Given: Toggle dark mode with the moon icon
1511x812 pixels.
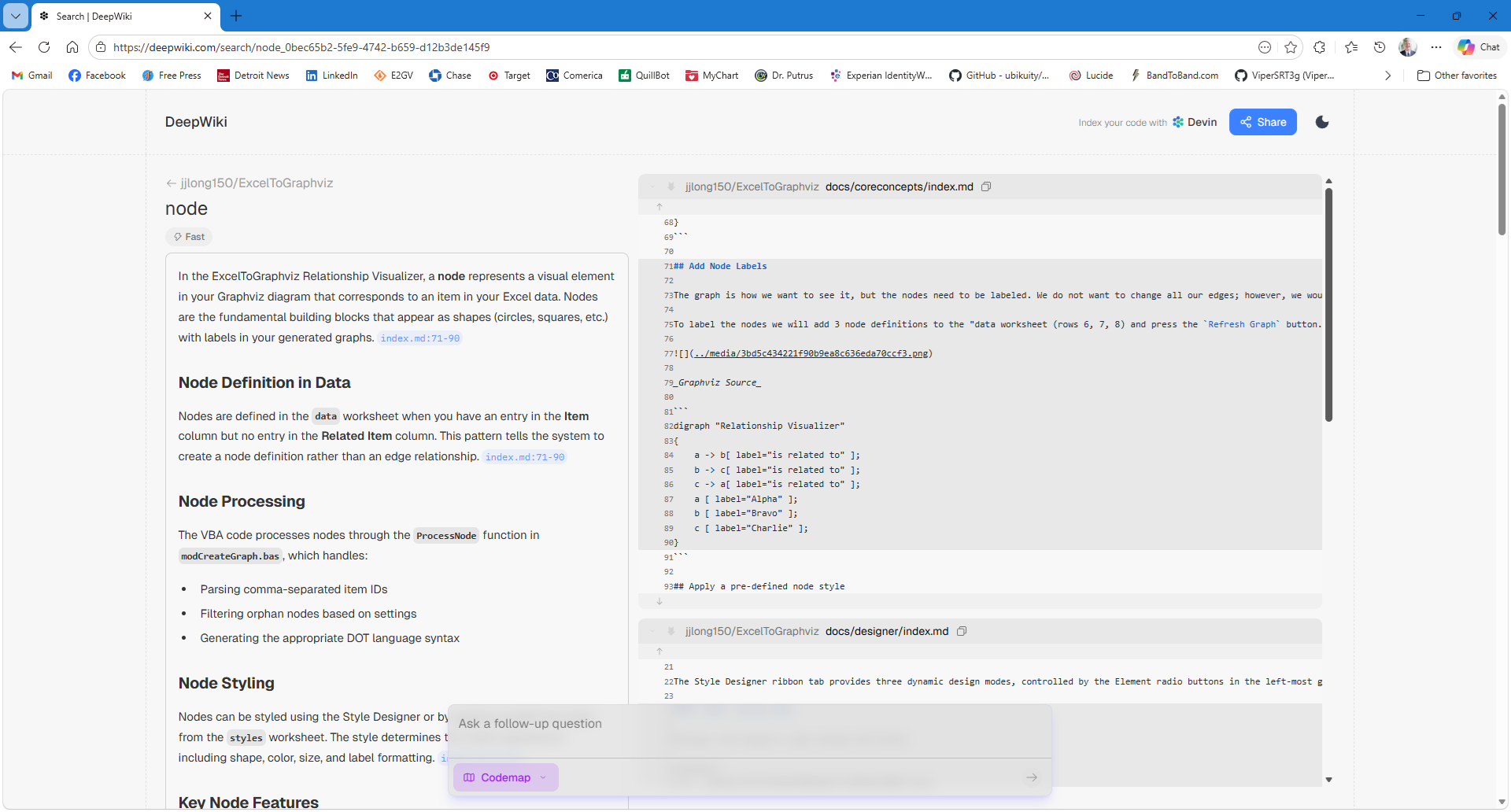Looking at the screenshot, I should click(1322, 122).
